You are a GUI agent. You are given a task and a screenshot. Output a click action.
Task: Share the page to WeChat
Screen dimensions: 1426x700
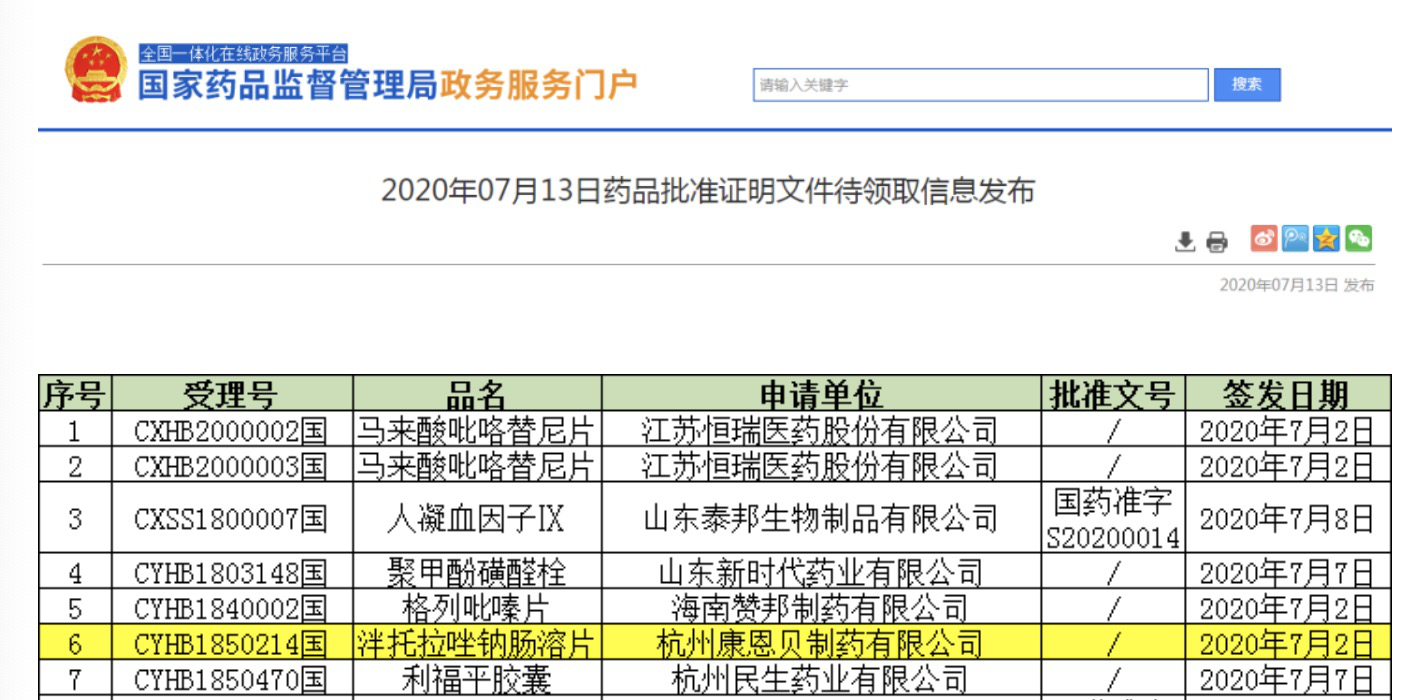[1358, 239]
